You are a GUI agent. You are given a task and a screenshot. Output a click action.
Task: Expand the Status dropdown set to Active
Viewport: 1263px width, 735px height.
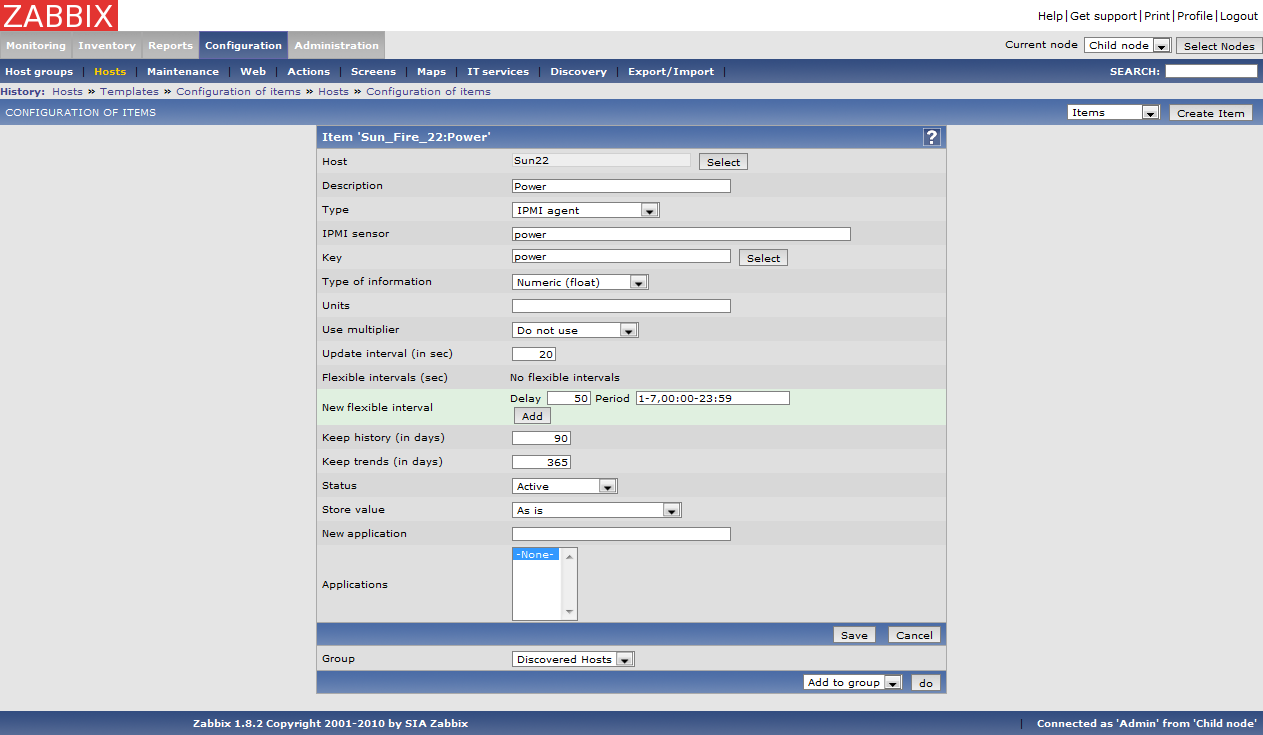[x=565, y=486]
